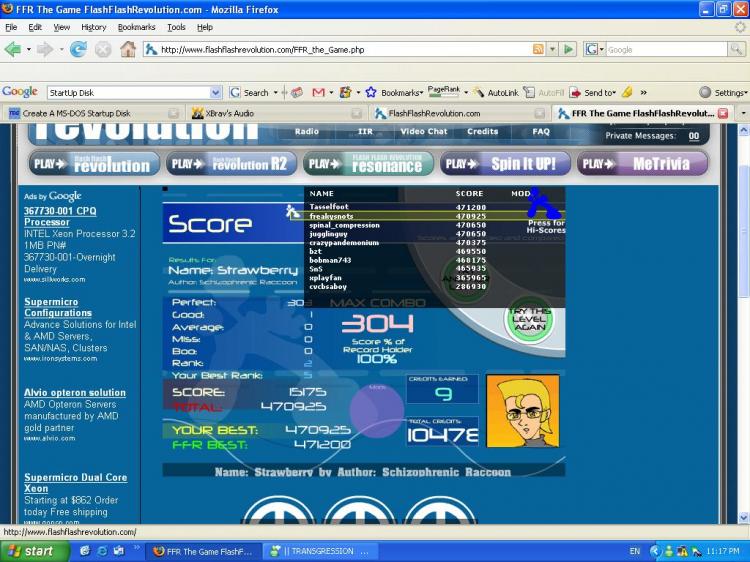Open the Video Chat nav link
This screenshot has height=562, width=750.
(424, 132)
